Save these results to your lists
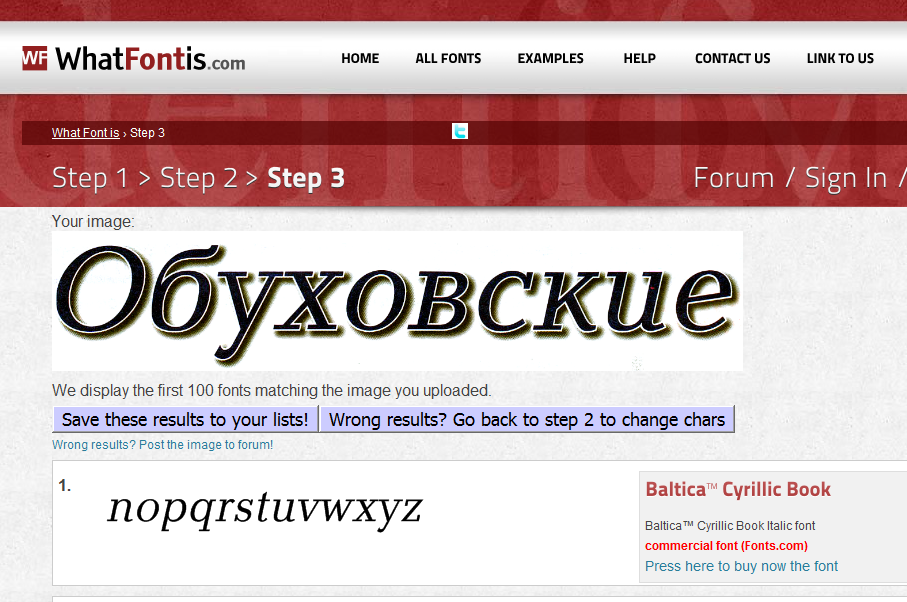Image resolution: width=907 pixels, height=602 pixels. pyautogui.click(x=185, y=419)
